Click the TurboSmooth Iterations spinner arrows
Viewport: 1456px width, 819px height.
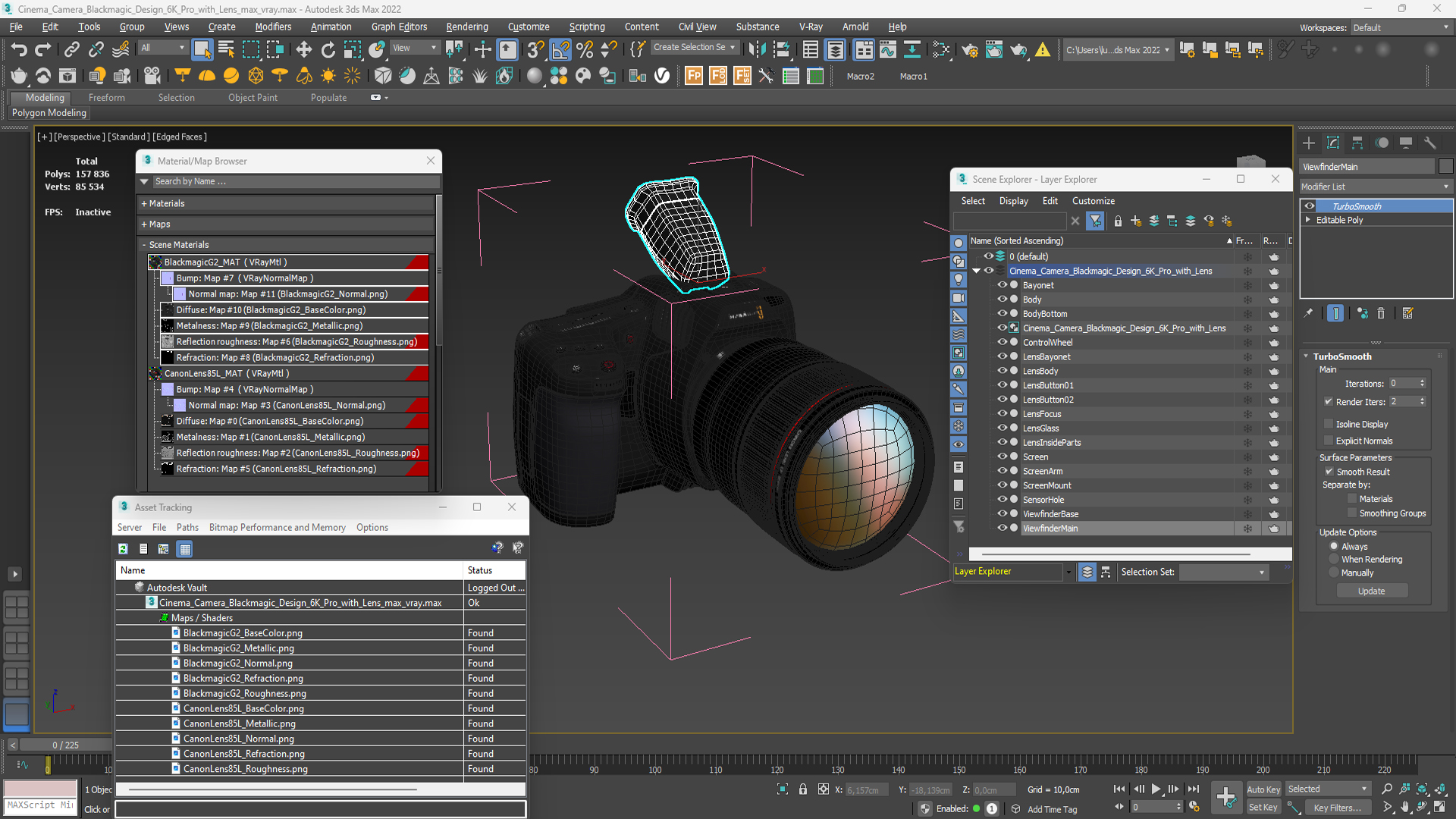click(x=1423, y=384)
